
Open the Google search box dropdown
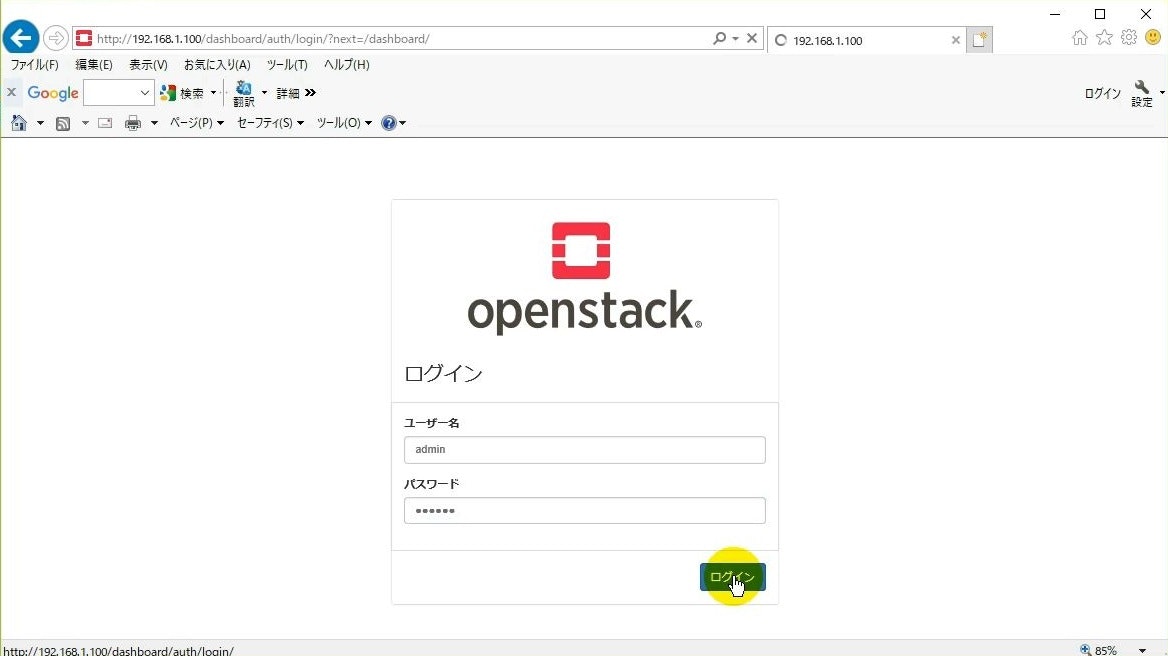(x=145, y=93)
